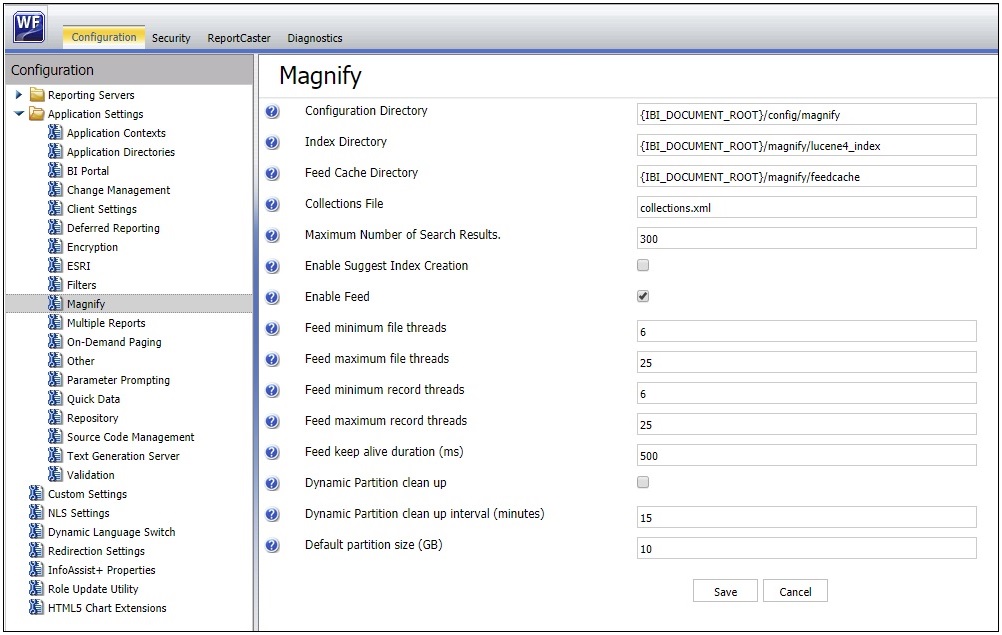1002x635 pixels.
Task: Select Filters in the tree
Action: 82,285
